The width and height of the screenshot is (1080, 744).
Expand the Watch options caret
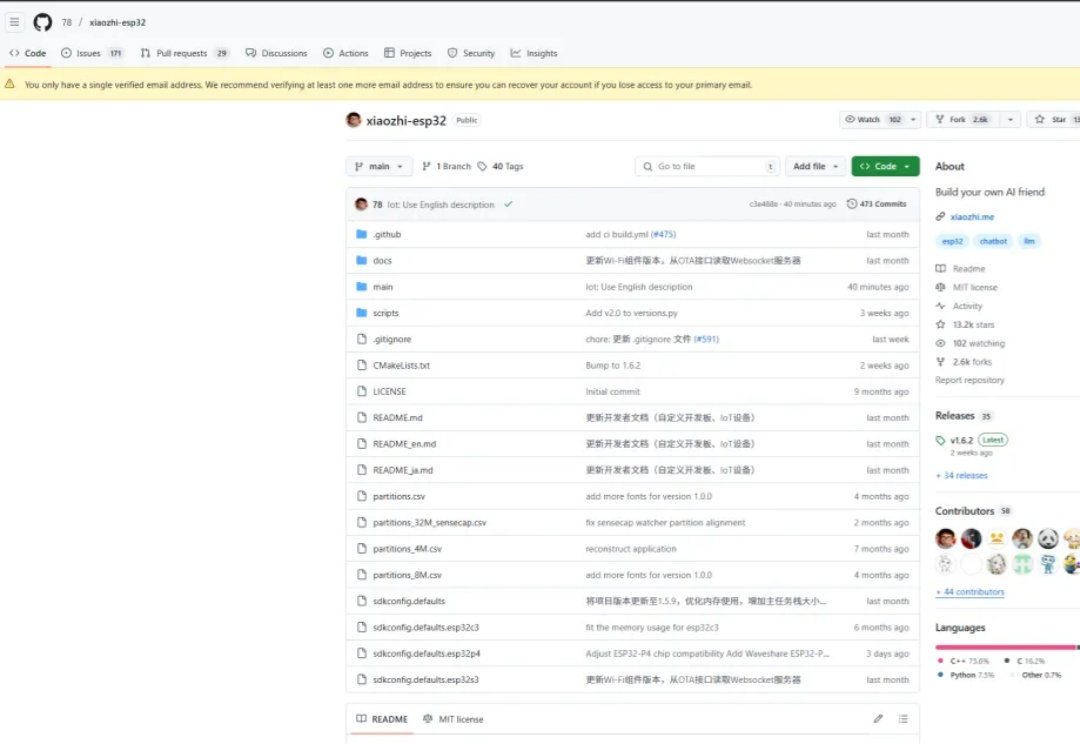tap(913, 119)
